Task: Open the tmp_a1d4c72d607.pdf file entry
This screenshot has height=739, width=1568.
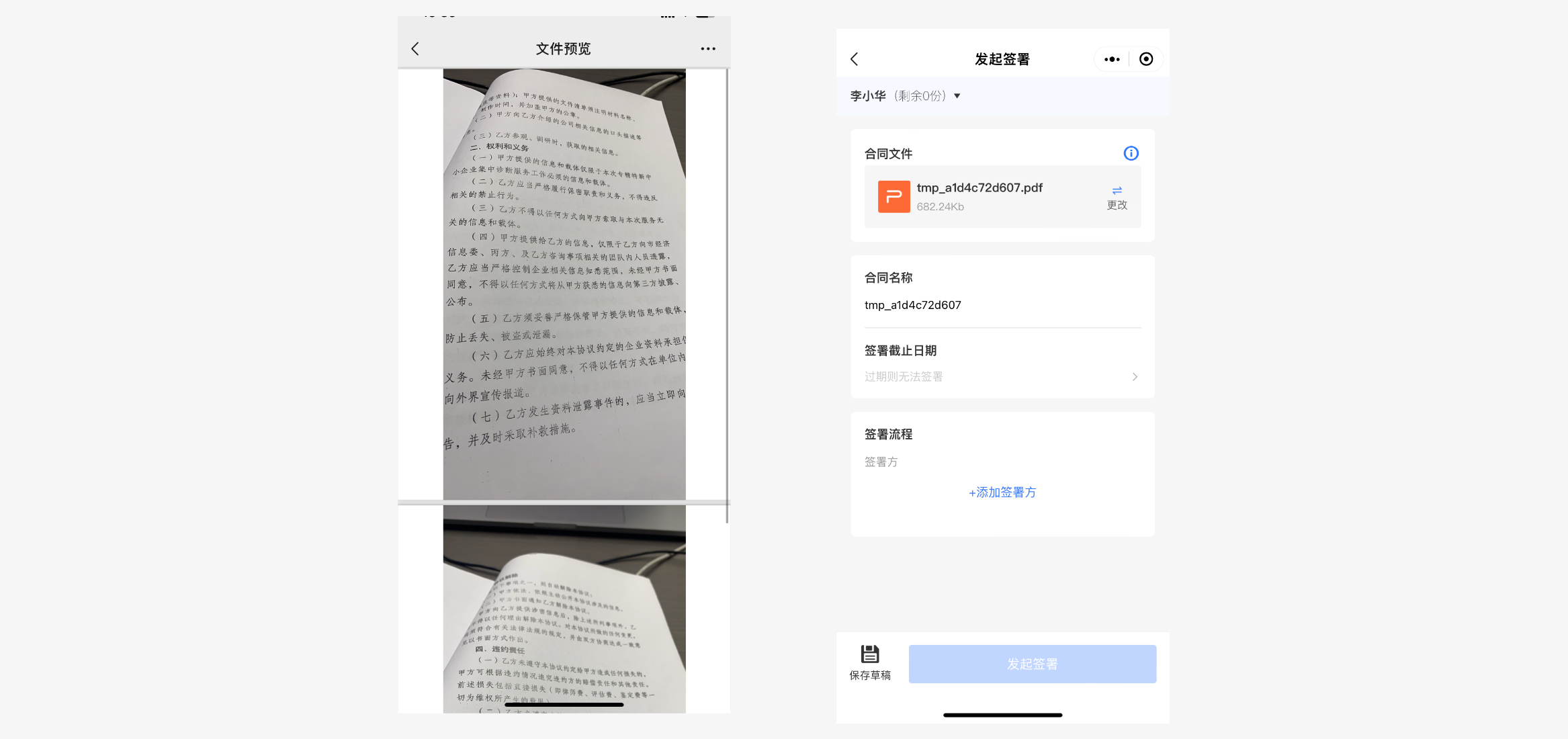Action: point(979,188)
